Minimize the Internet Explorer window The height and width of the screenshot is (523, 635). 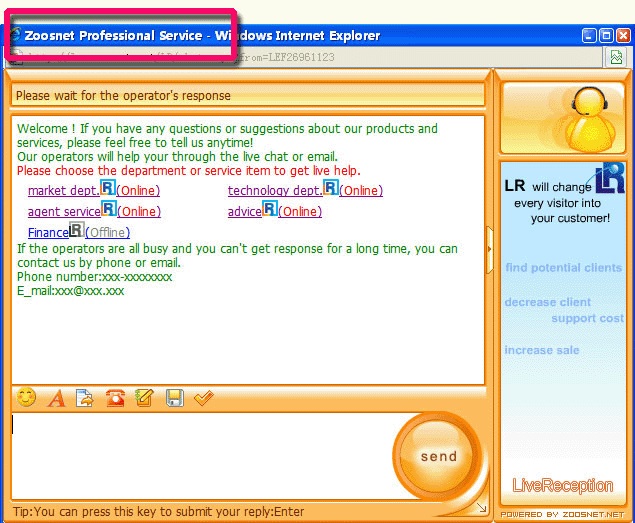589,36
